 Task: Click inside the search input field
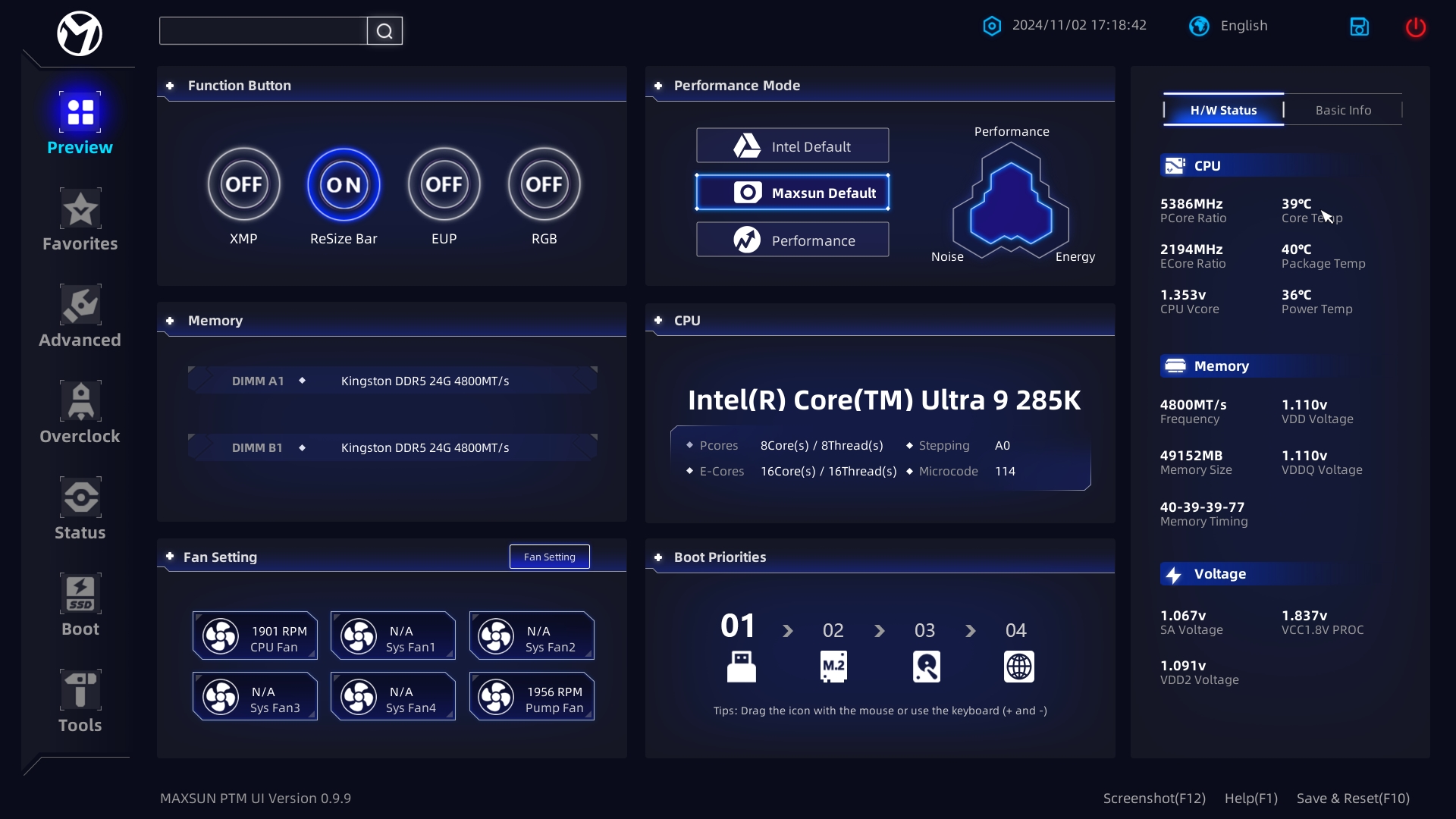click(x=263, y=31)
